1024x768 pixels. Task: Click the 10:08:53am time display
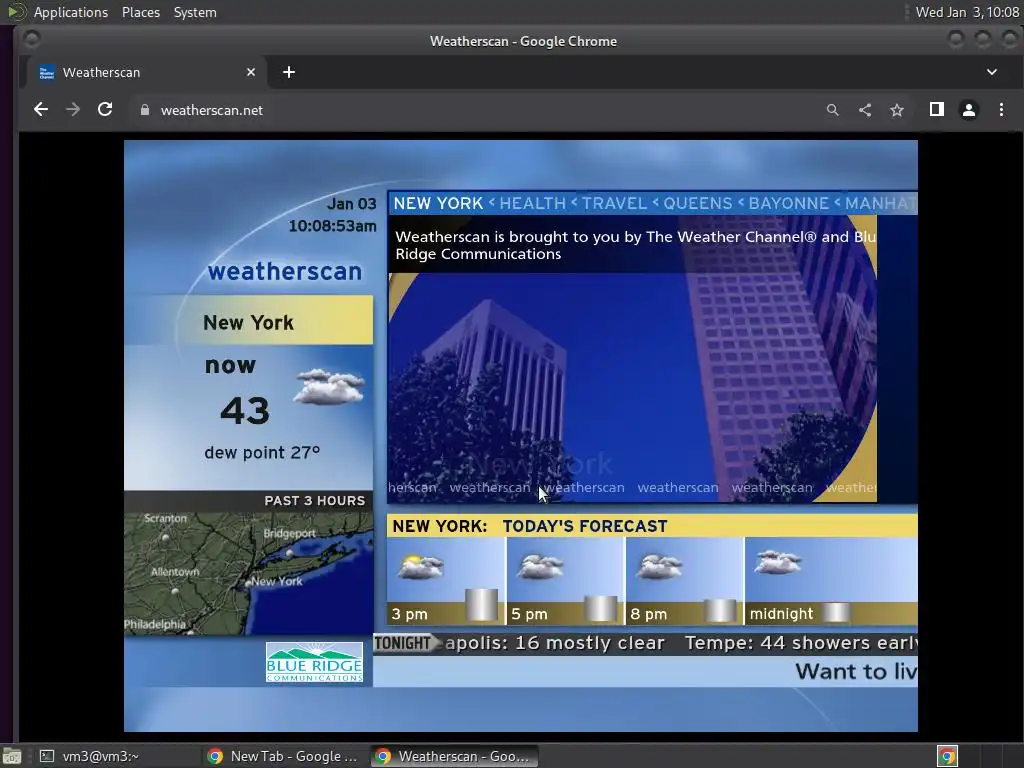click(332, 226)
